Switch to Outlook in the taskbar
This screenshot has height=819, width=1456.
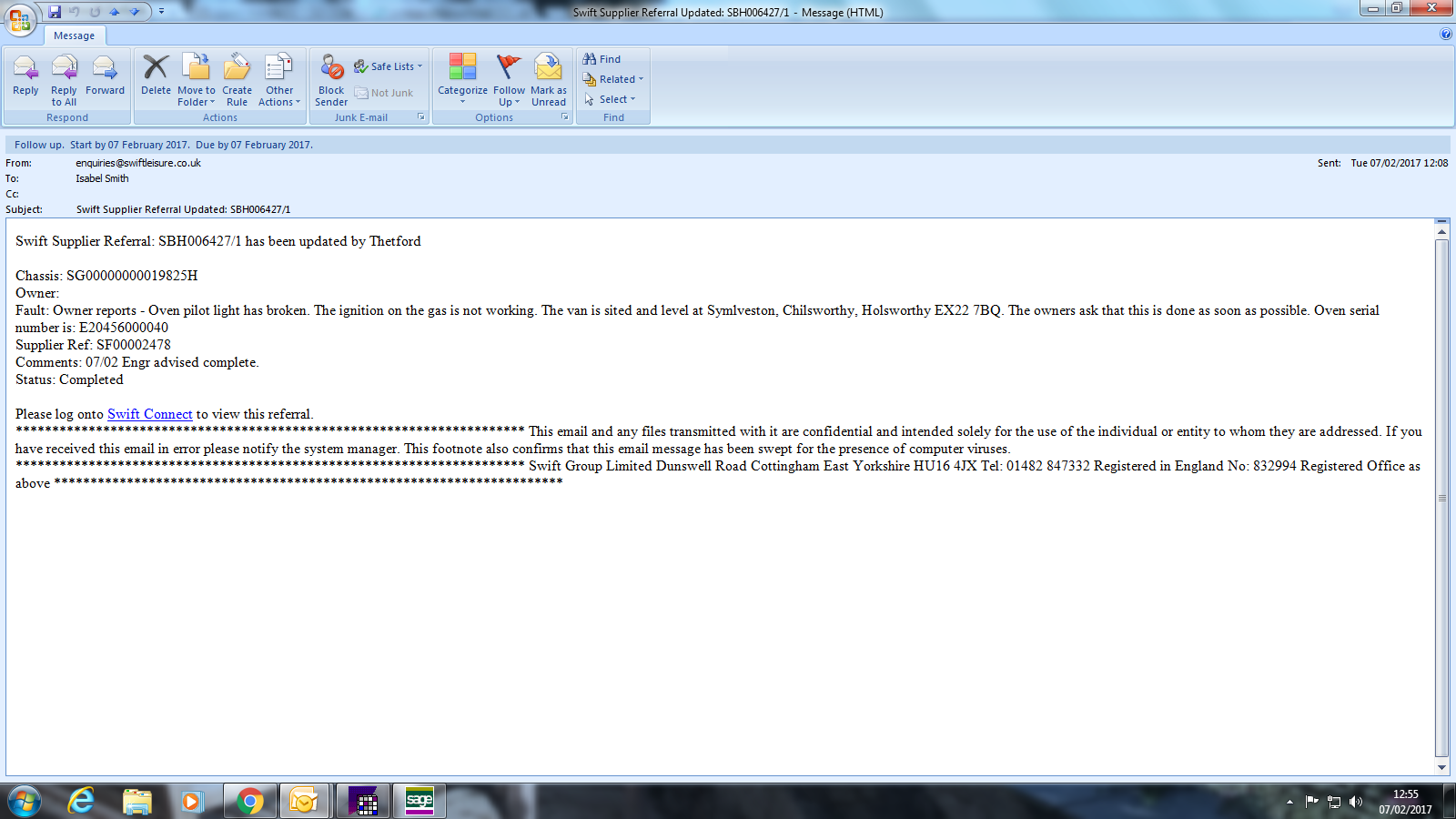tap(305, 801)
